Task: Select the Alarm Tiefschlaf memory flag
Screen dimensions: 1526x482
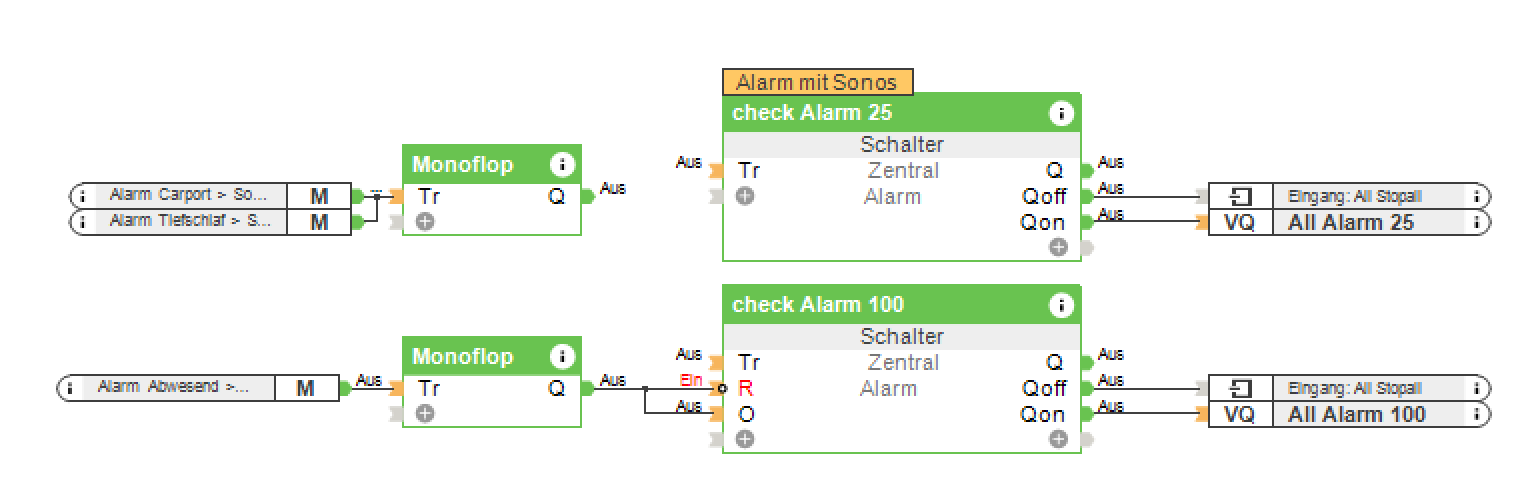Action: [x=190, y=221]
